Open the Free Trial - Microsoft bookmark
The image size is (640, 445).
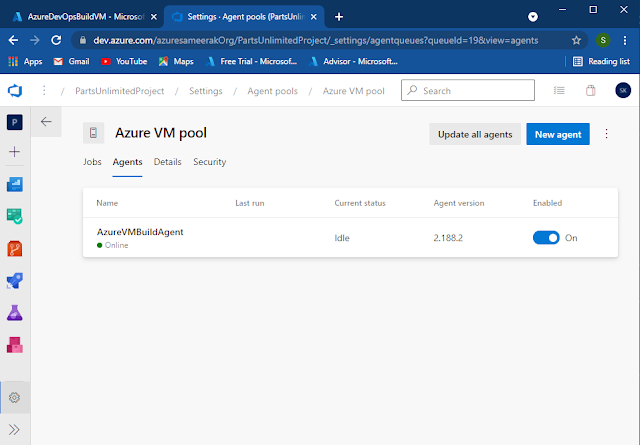pyautogui.click(x=251, y=61)
